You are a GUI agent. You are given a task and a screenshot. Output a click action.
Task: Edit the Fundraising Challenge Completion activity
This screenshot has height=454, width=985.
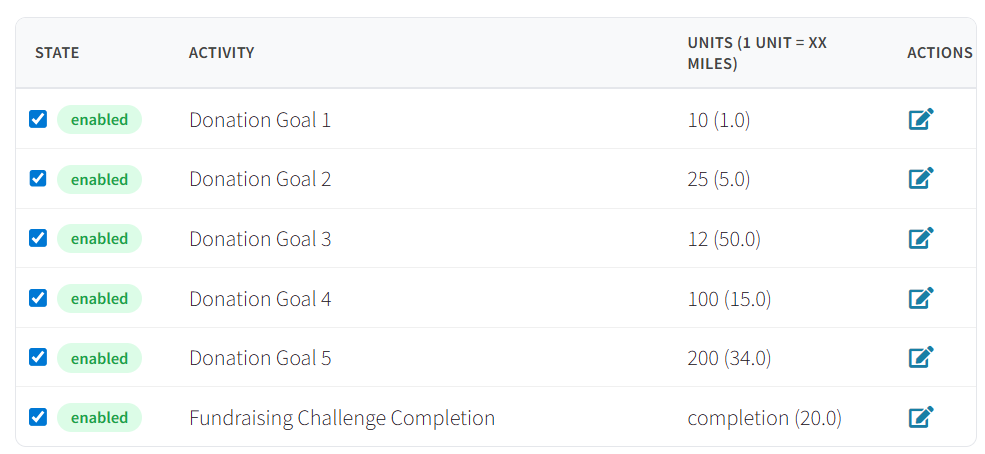[921, 417]
